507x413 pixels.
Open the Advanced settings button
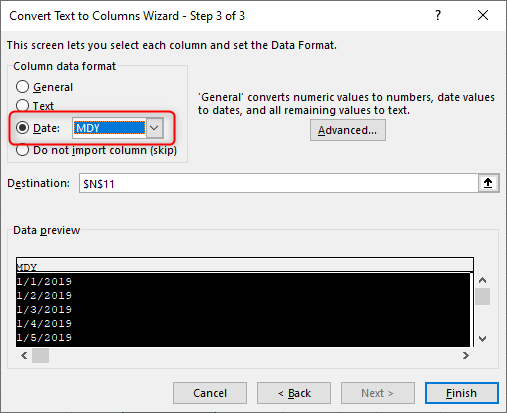click(348, 130)
